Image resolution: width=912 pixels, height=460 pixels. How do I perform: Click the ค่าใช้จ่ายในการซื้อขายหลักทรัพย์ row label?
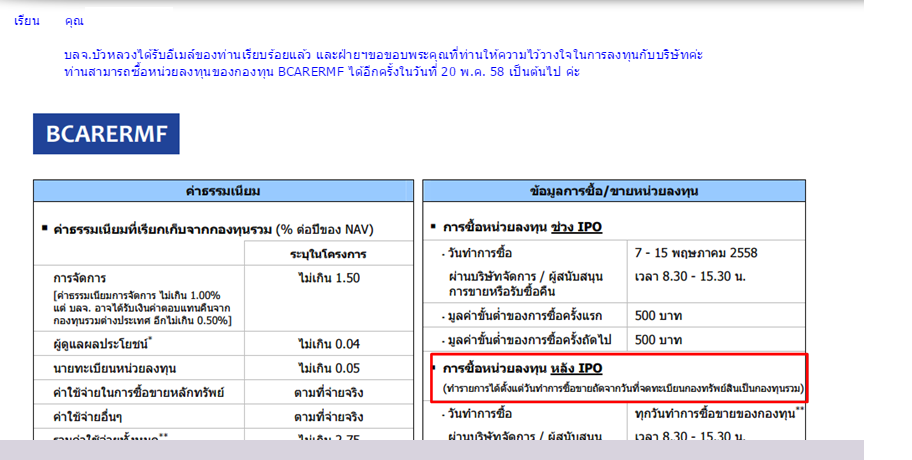point(138,393)
